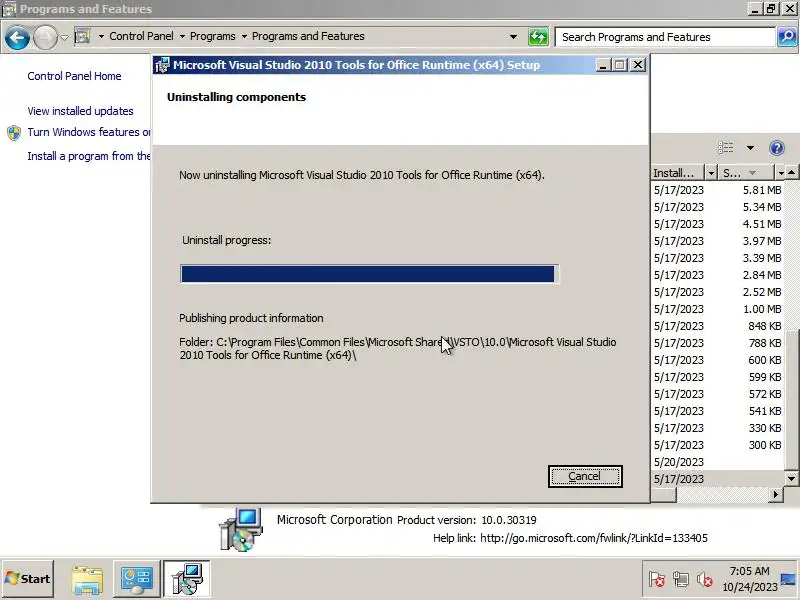Open the Control Panel taskbar button

click(x=136, y=579)
